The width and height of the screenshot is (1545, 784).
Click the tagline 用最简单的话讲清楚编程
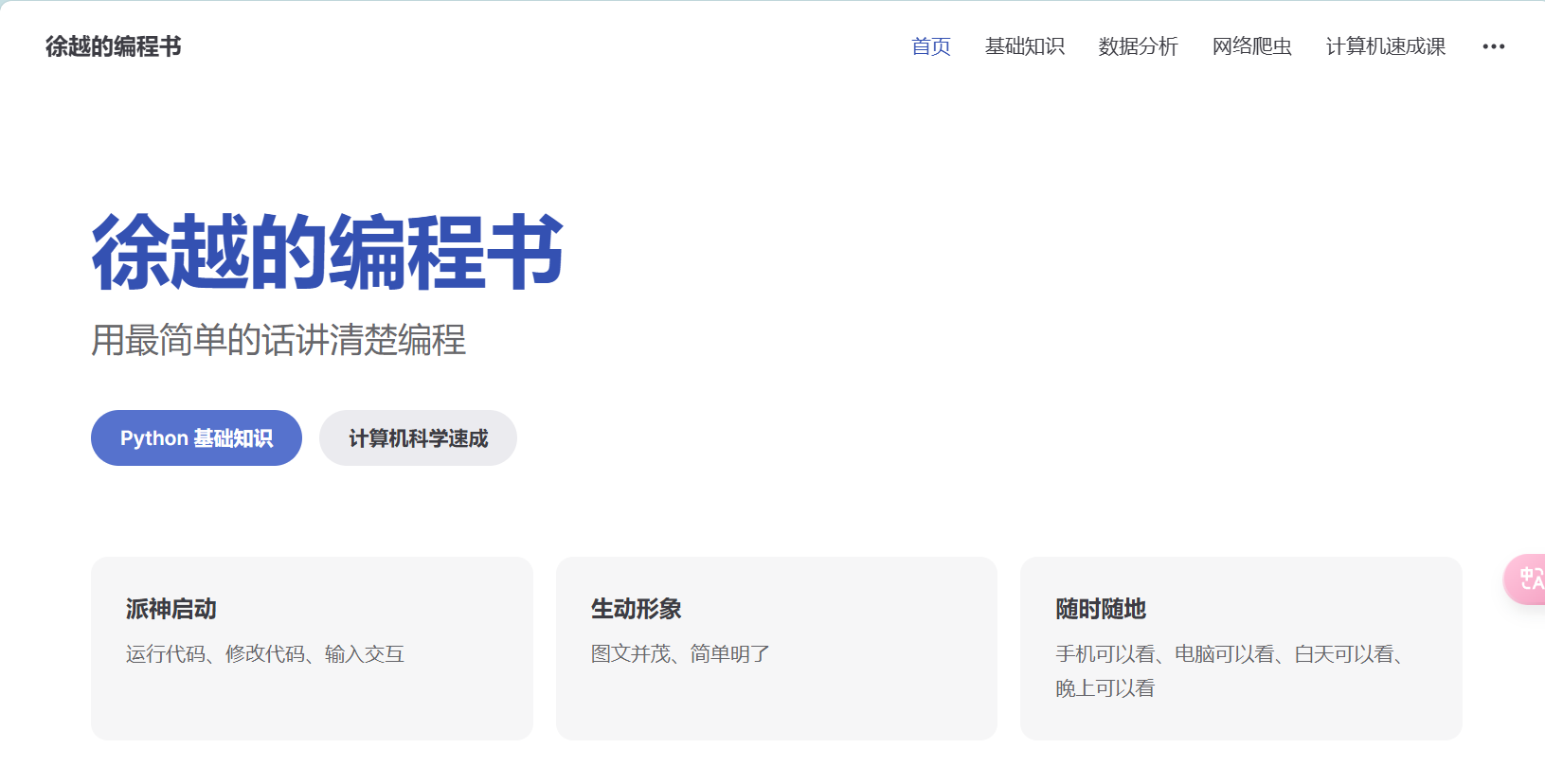pos(278,340)
